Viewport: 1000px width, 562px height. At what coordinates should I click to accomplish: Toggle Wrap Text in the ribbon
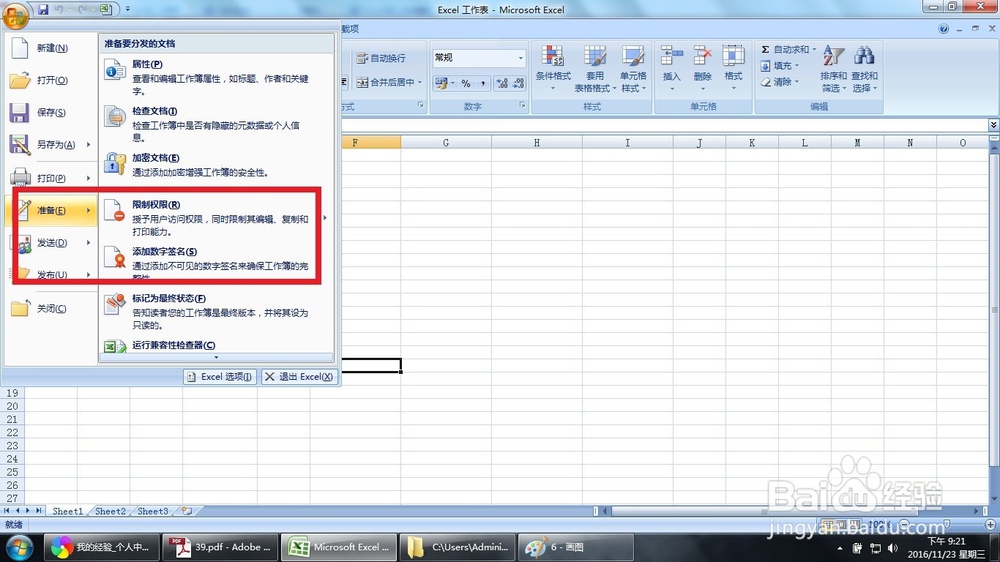pos(381,58)
